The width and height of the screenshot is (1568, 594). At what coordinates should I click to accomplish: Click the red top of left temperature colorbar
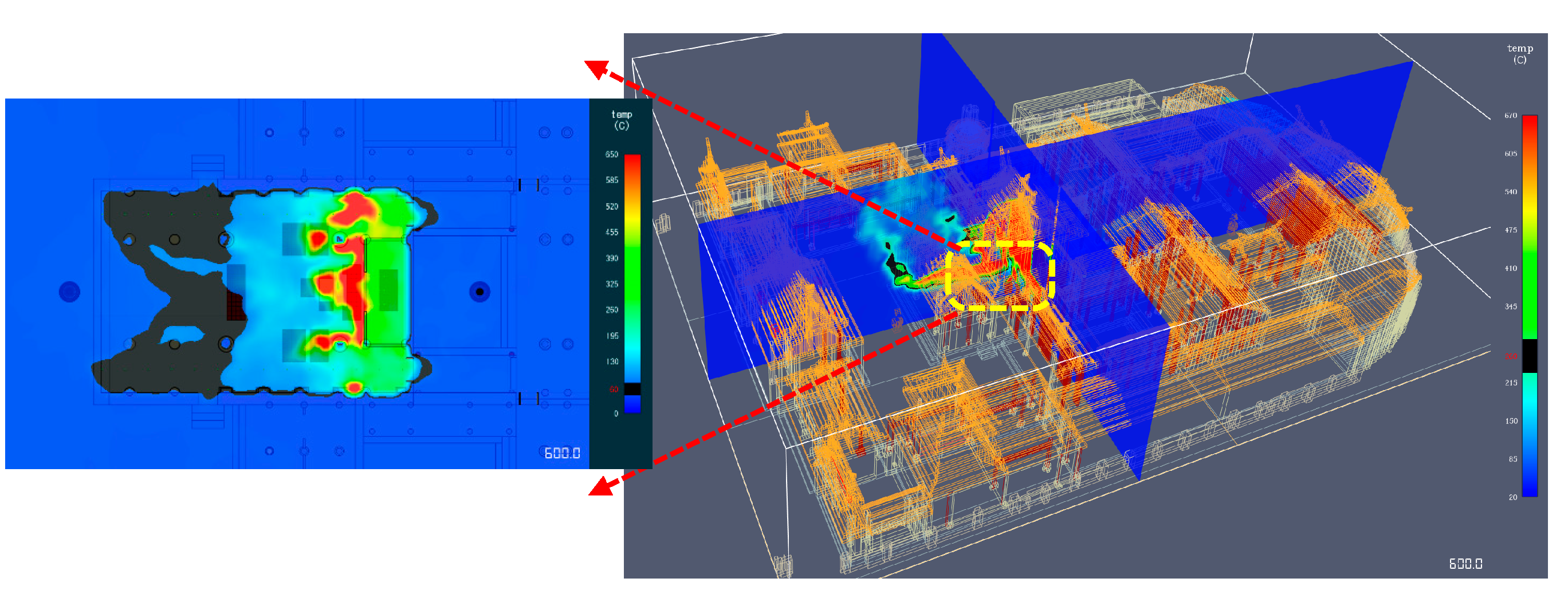point(632,162)
